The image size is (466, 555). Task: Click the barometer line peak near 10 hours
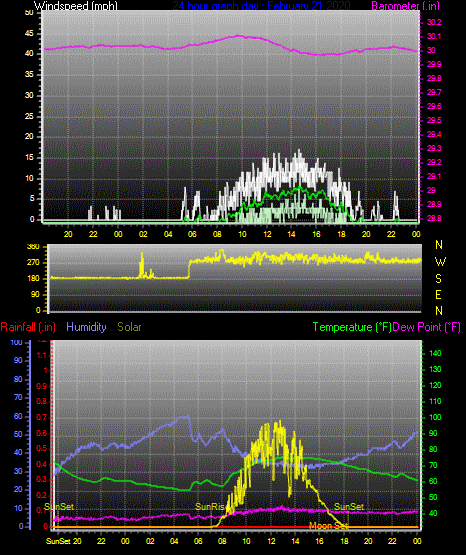pyautogui.click(x=239, y=35)
